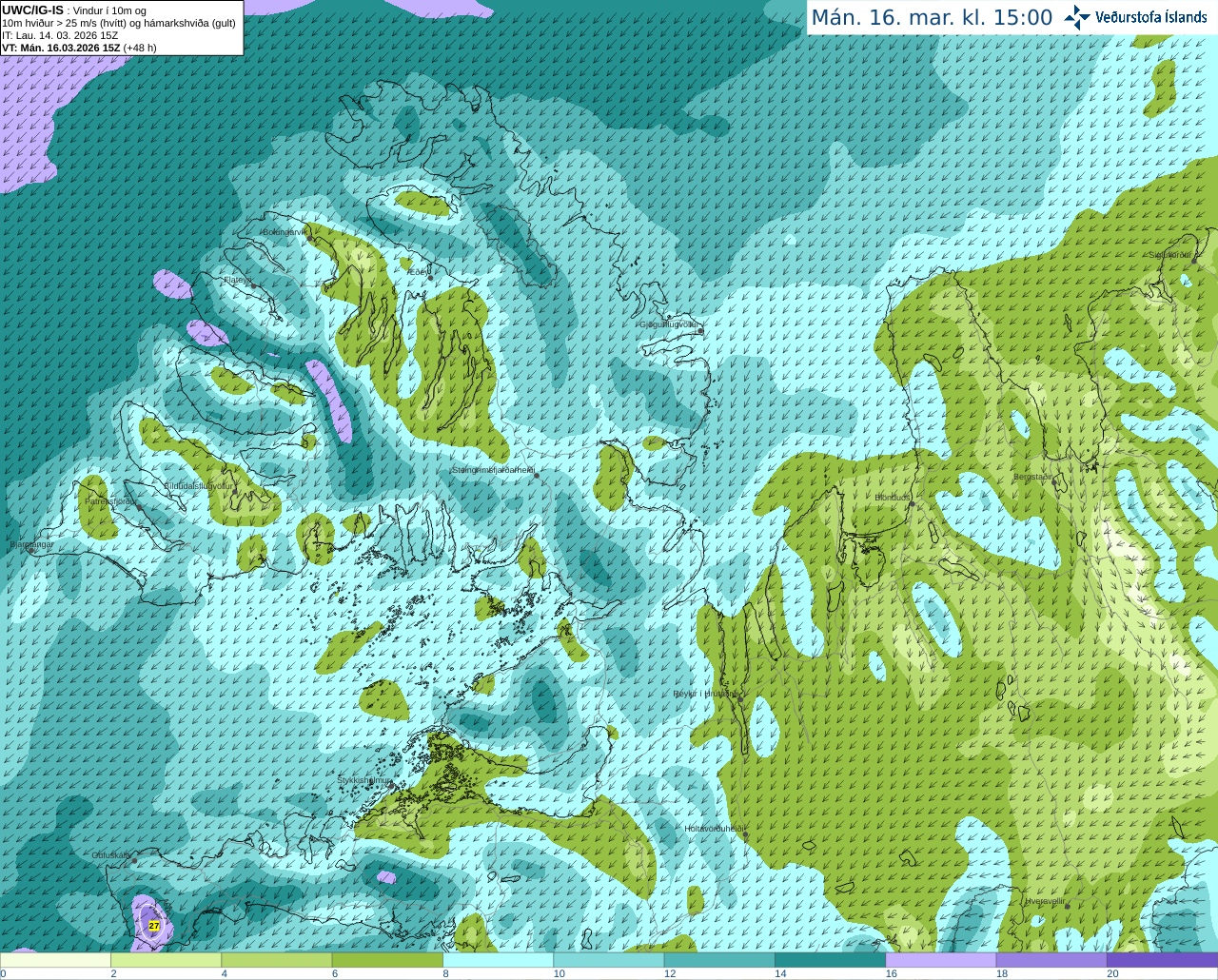Pick the 0–2 m/s pale yellow legend swatch

(x=55, y=960)
